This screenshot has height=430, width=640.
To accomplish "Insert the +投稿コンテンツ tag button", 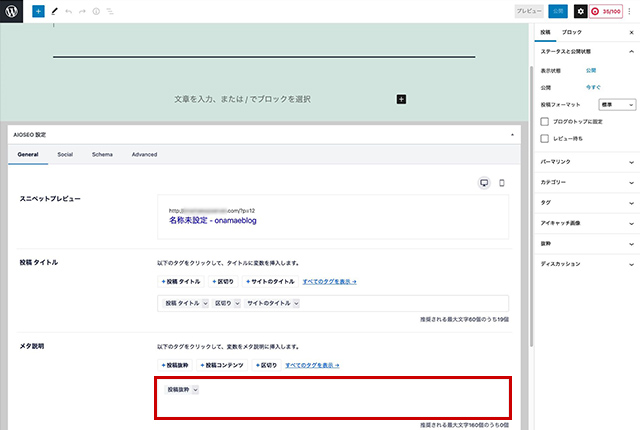I will point(222,365).
